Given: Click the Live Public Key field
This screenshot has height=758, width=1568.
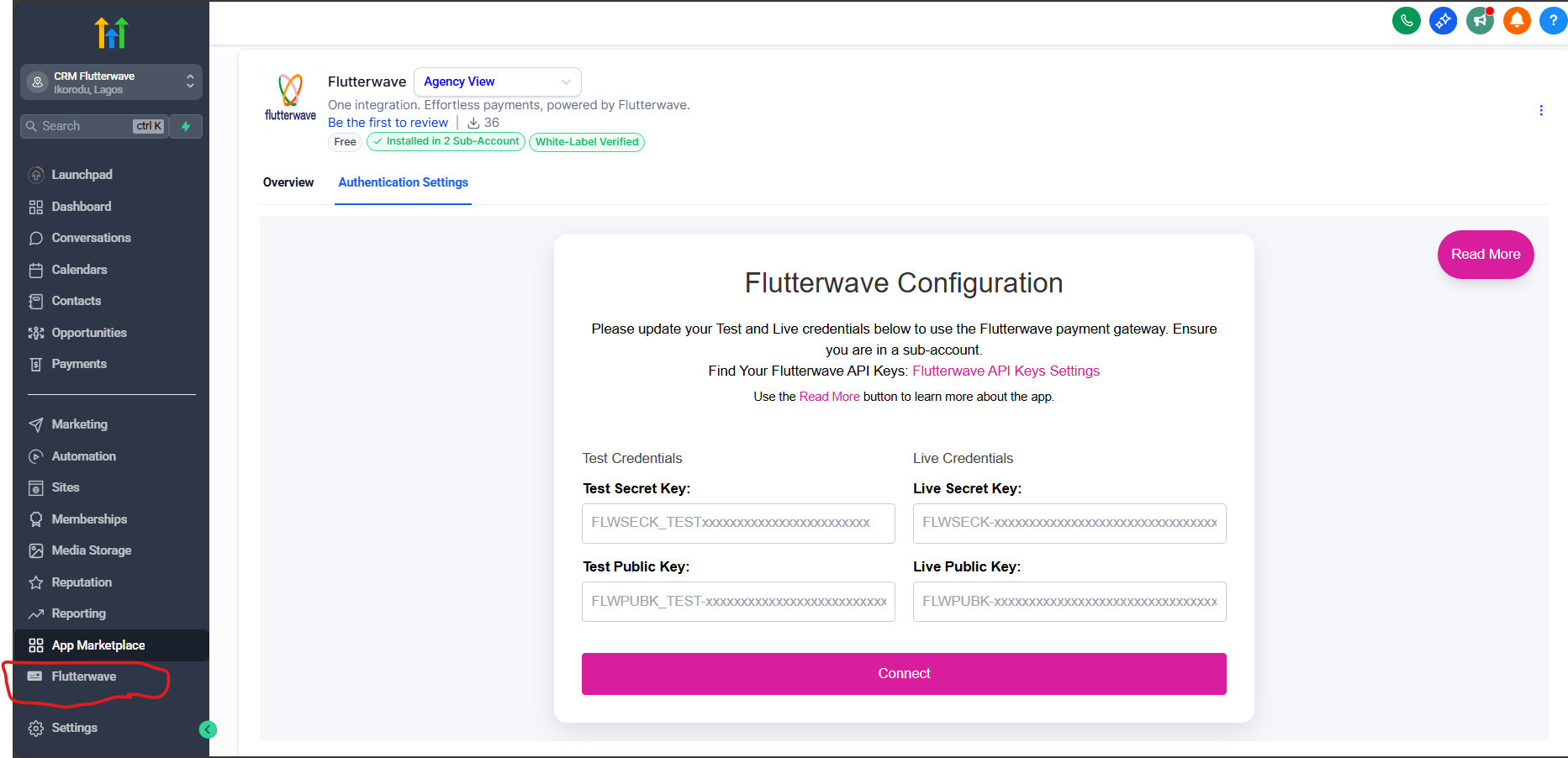Looking at the screenshot, I should pyautogui.click(x=1069, y=602).
